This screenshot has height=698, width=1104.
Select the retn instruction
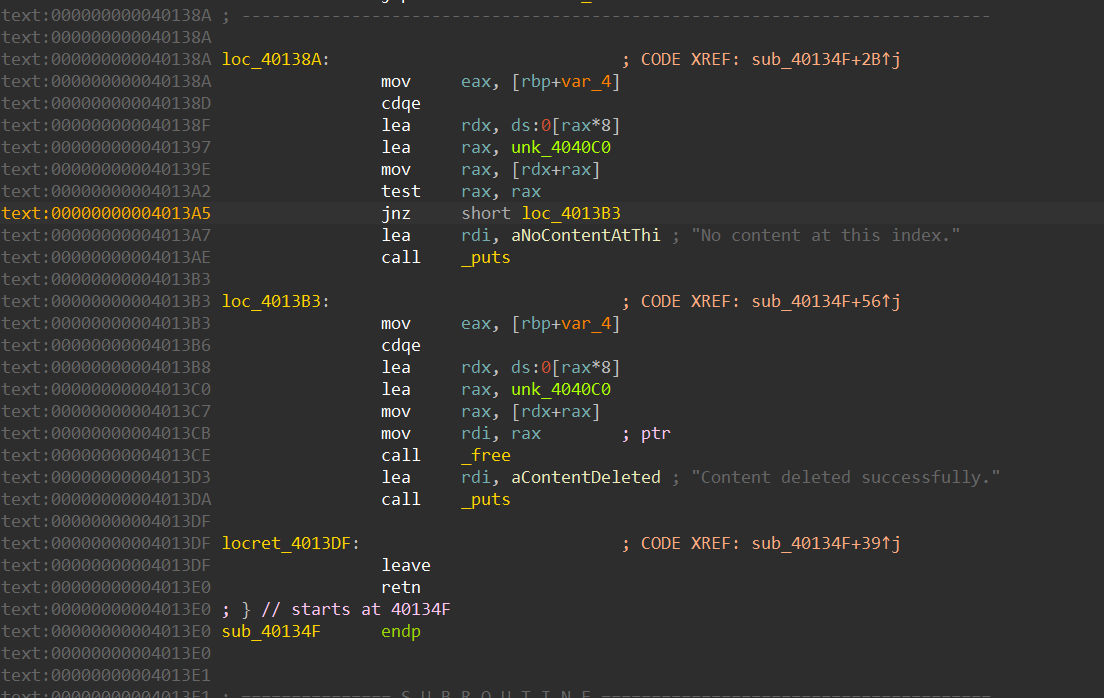click(x=401, y=587)
